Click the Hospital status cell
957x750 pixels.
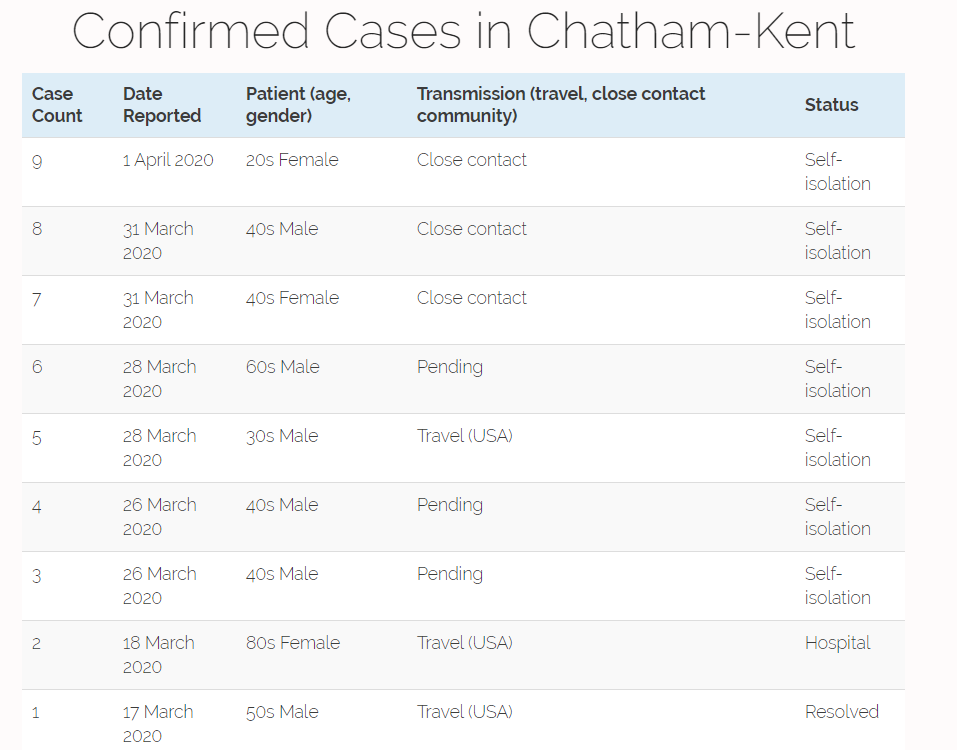pos(837,643)
